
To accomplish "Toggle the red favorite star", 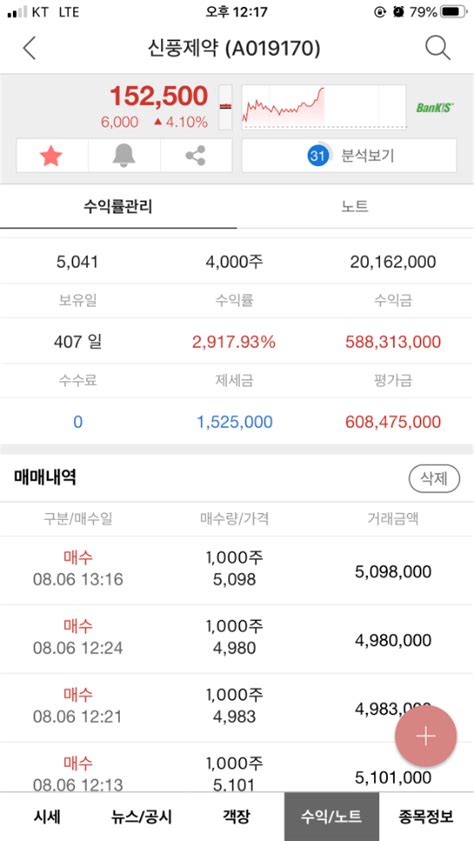I will tap(51, 156).
